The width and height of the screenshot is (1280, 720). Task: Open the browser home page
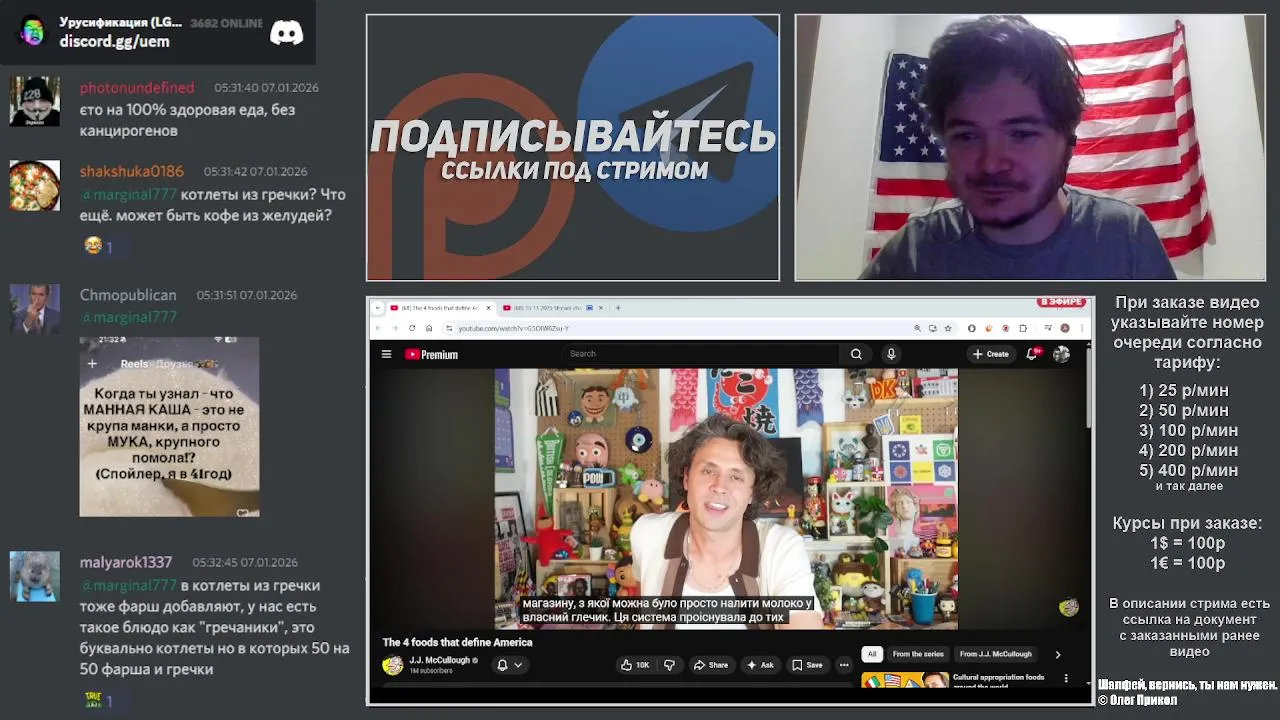coord(429,328)
